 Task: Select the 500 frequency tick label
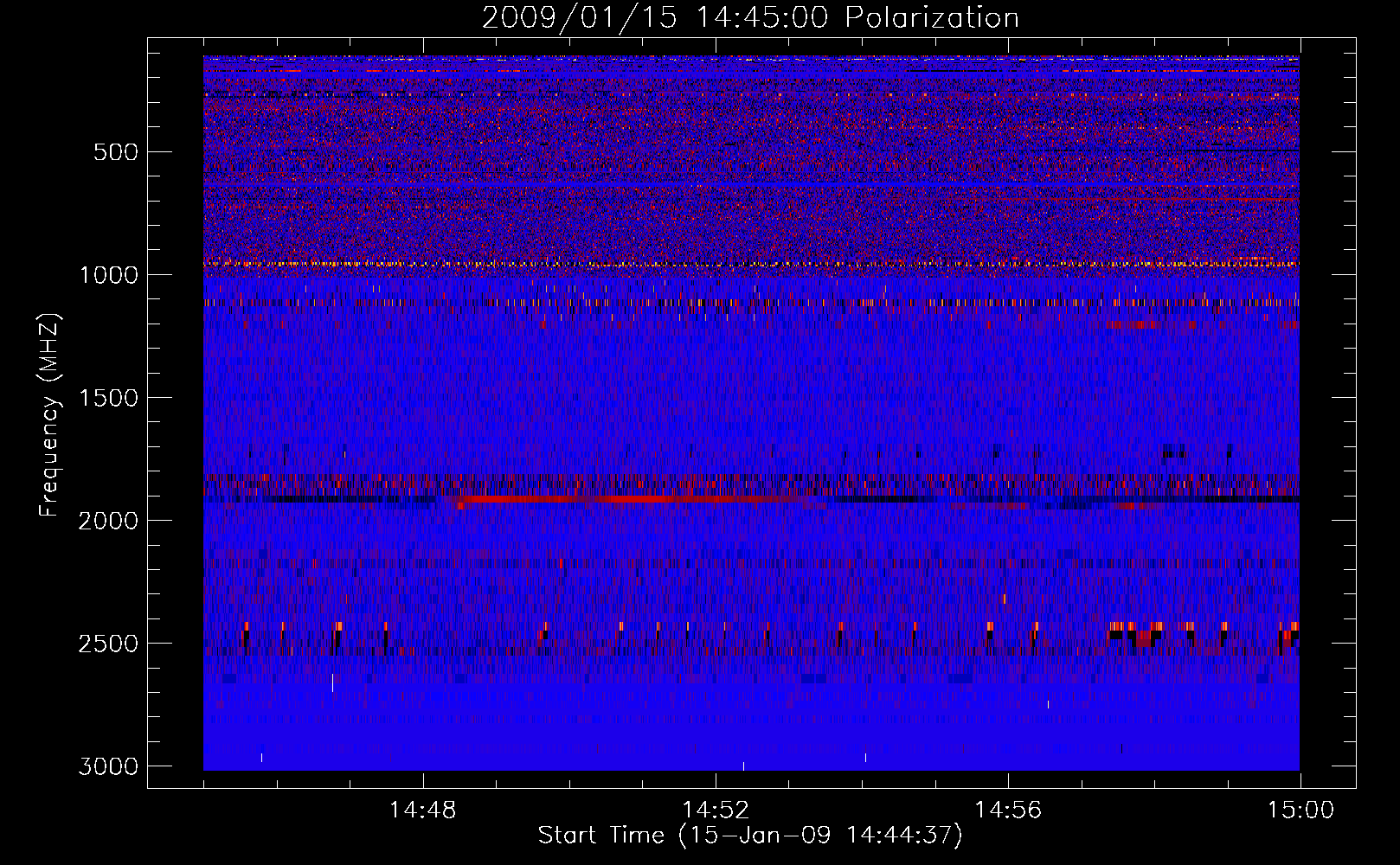coord(116,152)
